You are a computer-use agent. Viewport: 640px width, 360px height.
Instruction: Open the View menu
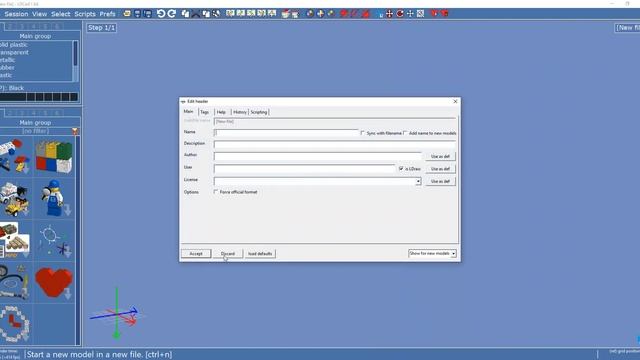[40, 14]
